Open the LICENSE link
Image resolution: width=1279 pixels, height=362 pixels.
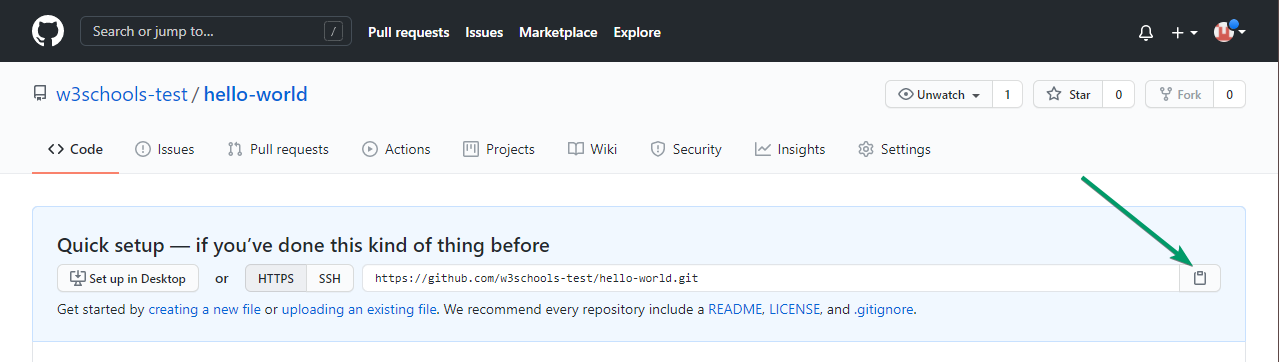coord(794,310)
